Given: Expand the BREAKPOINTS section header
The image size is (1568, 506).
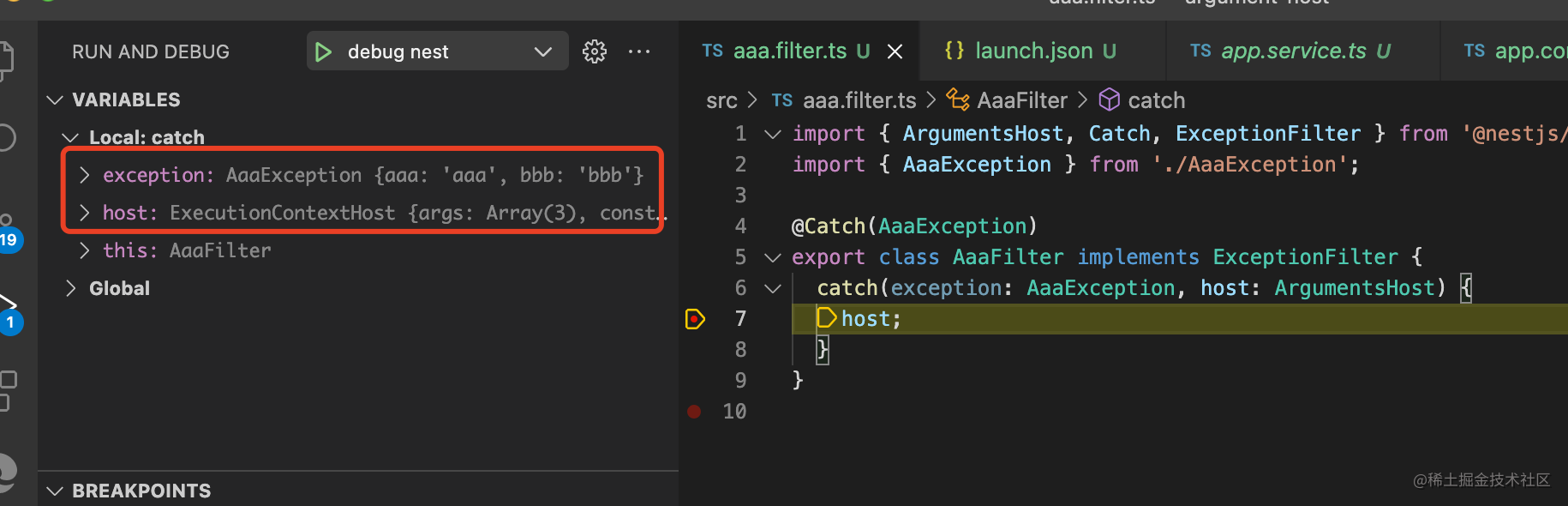Looking at the screenshot, I should 141,491.
